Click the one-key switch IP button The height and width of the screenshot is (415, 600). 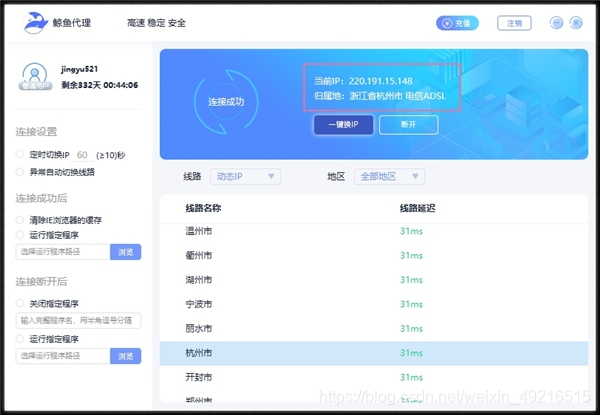click(343, 125)
